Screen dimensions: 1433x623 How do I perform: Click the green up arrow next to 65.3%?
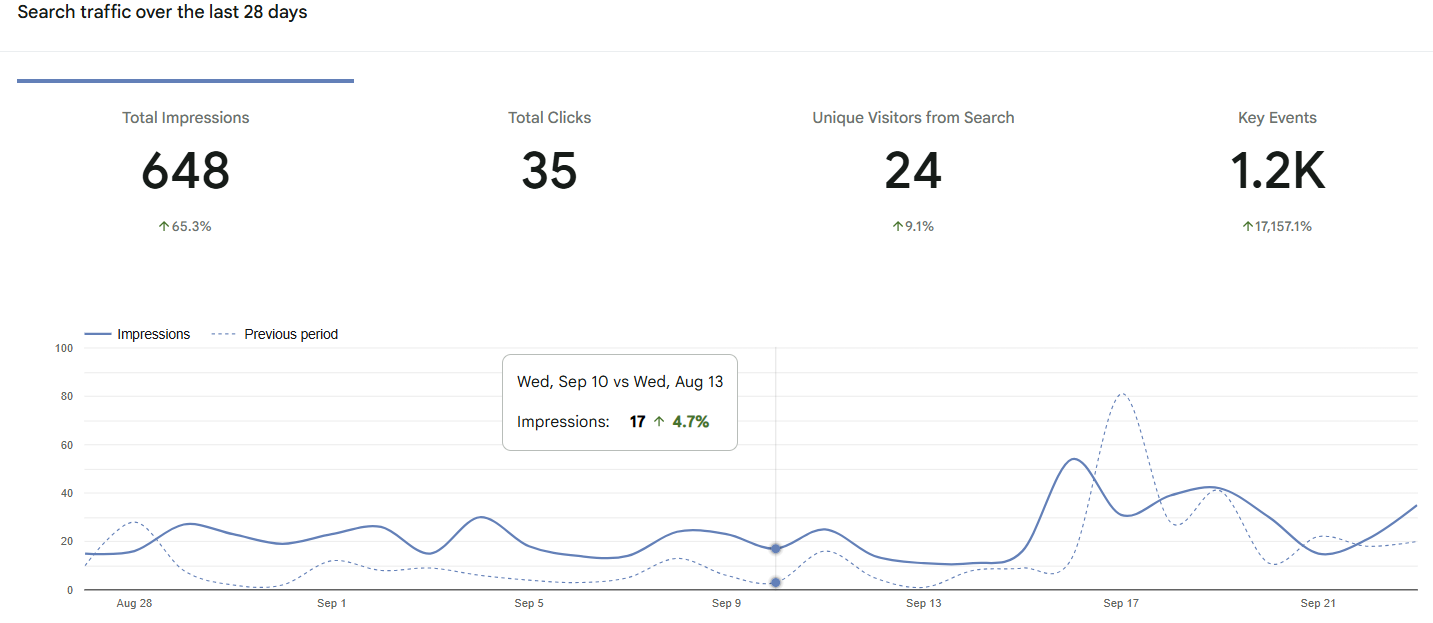click(x=163, y=226)
